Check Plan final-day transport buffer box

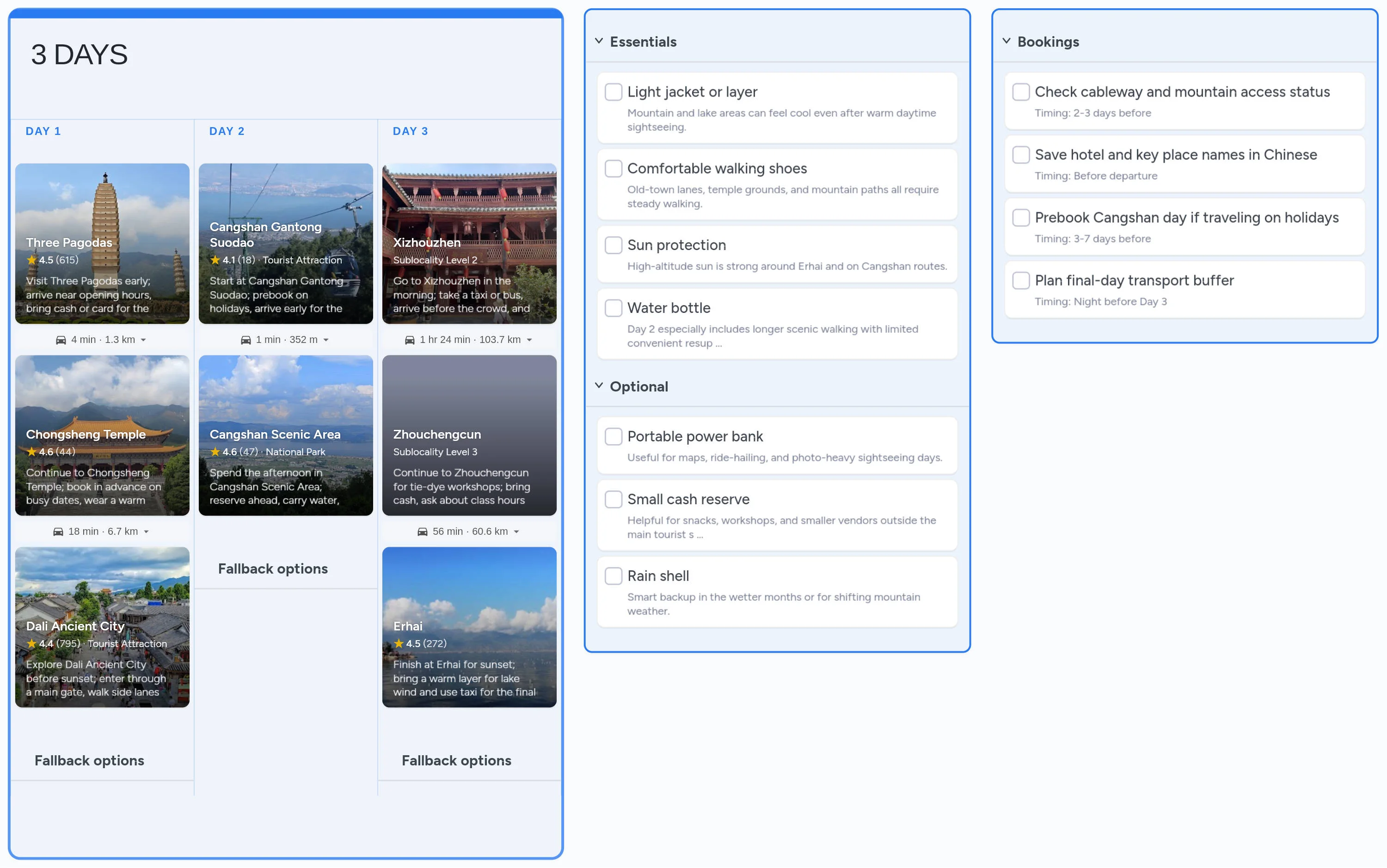click(x=1020, y=281)
